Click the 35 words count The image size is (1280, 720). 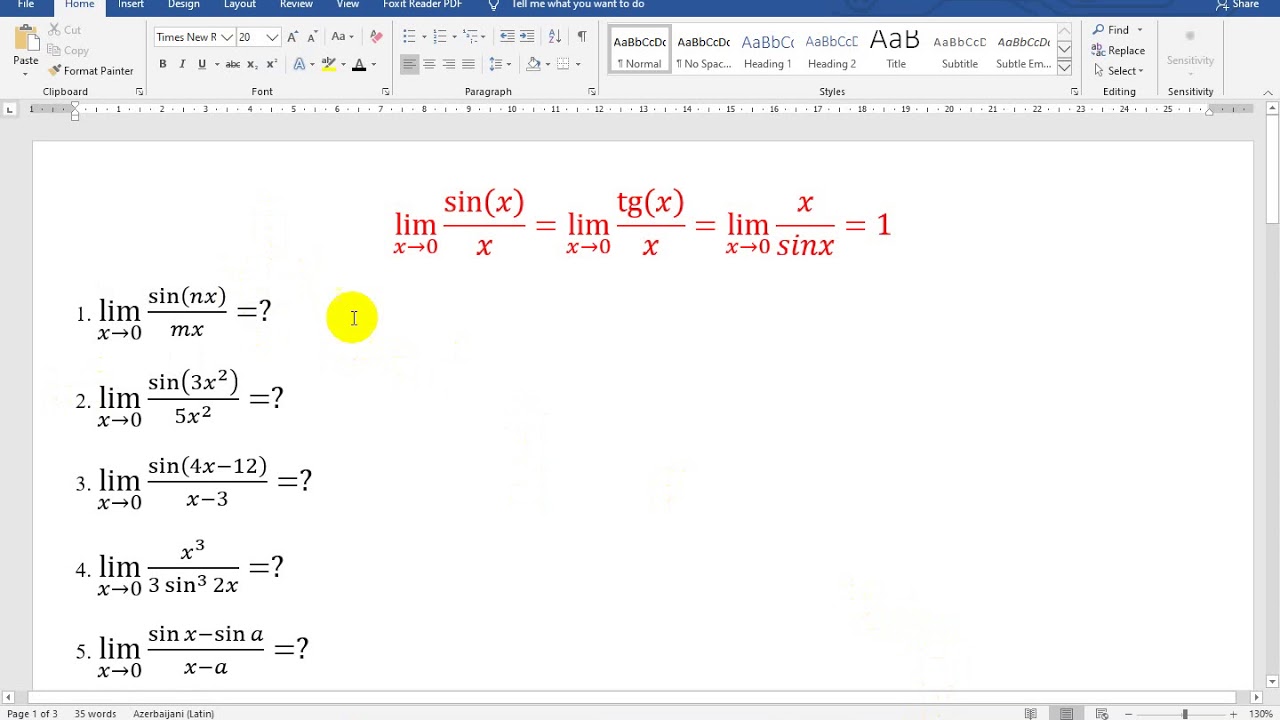click(x=95, y=714)
